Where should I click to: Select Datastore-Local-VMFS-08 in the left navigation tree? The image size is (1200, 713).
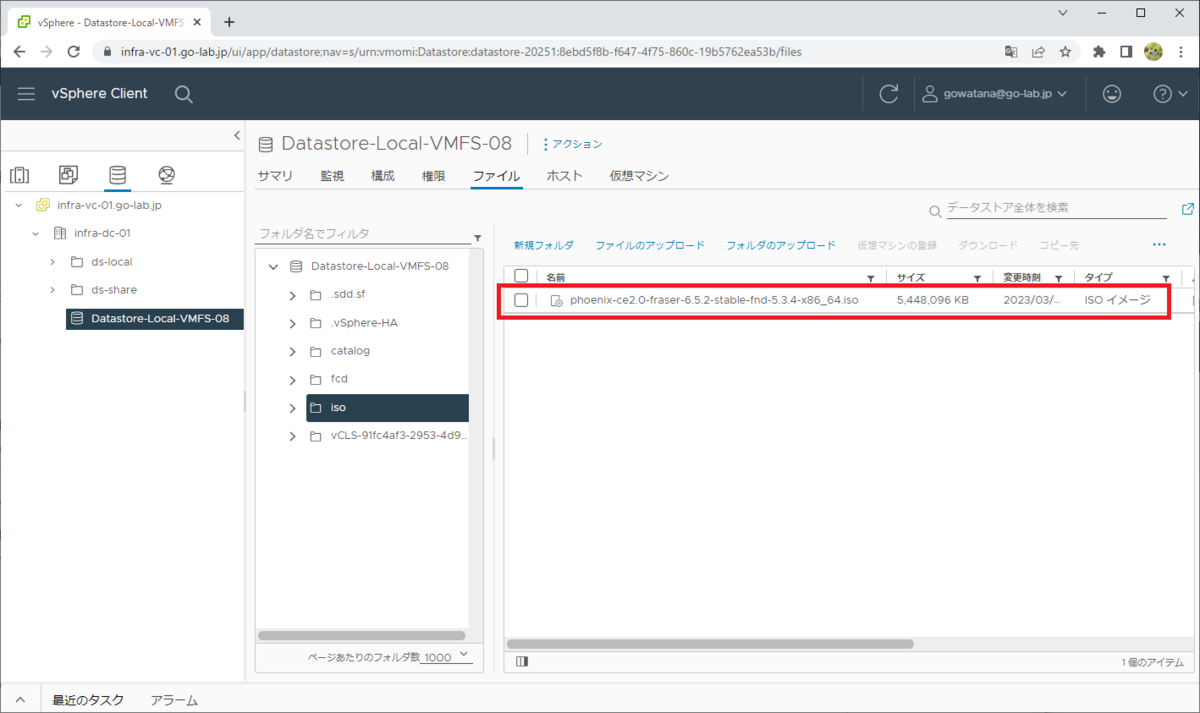[x=155, y=319]
